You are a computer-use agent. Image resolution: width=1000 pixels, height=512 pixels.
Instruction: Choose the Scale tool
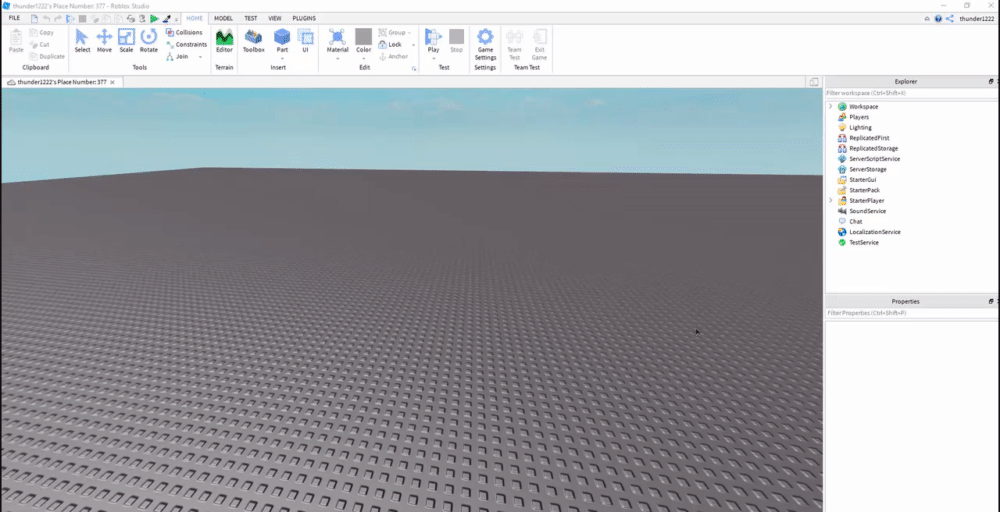tap(126, 40)
